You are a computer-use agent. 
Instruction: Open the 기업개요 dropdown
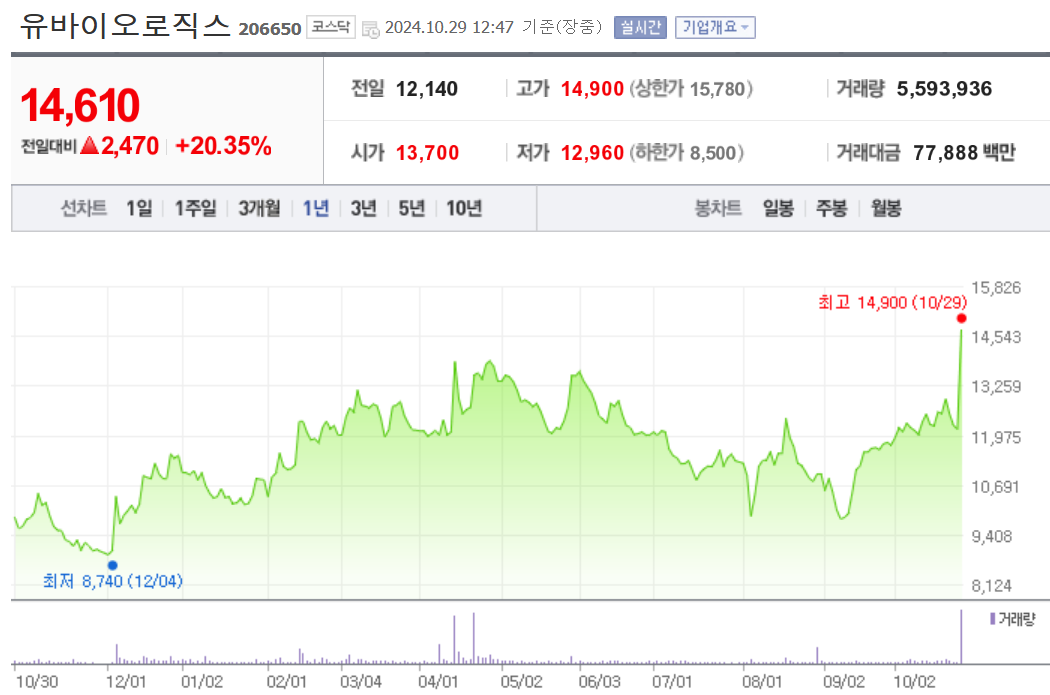[x=715, y=27]
